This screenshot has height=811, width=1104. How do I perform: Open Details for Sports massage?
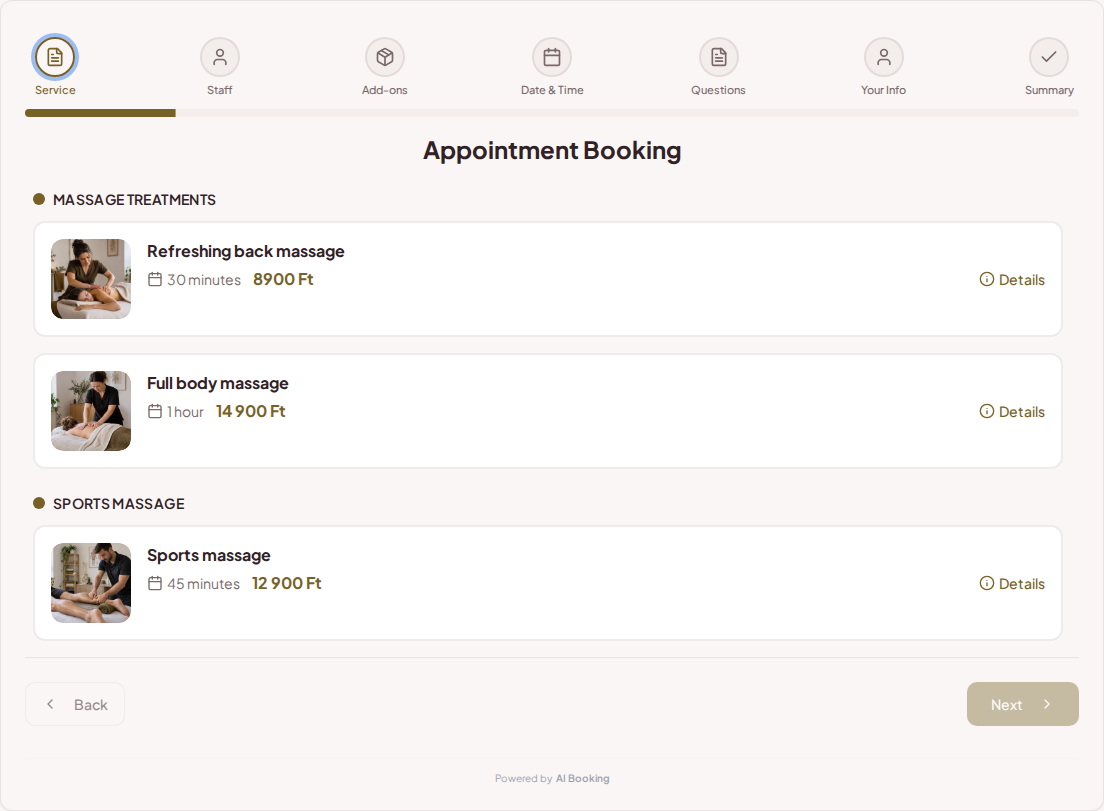[x=1012, y=584]
